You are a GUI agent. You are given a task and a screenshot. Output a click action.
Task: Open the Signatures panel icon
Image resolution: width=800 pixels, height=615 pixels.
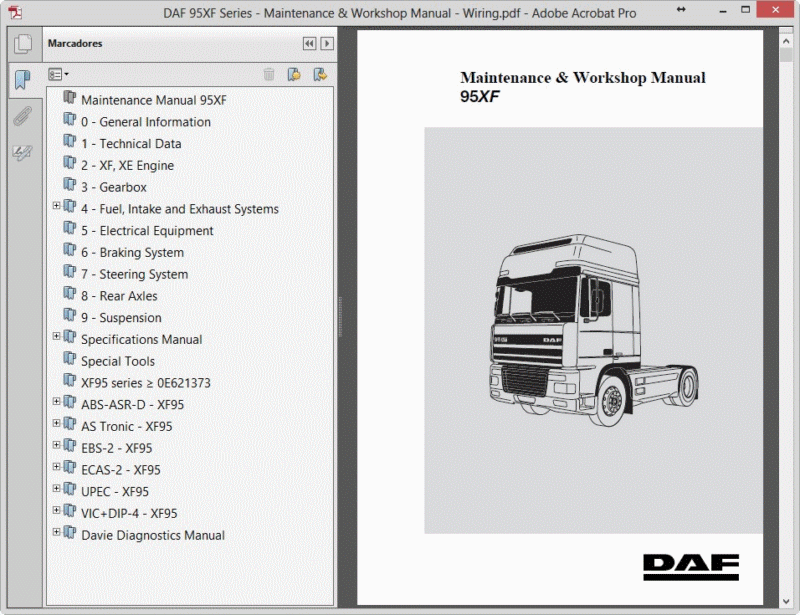[x=22, y=152]
